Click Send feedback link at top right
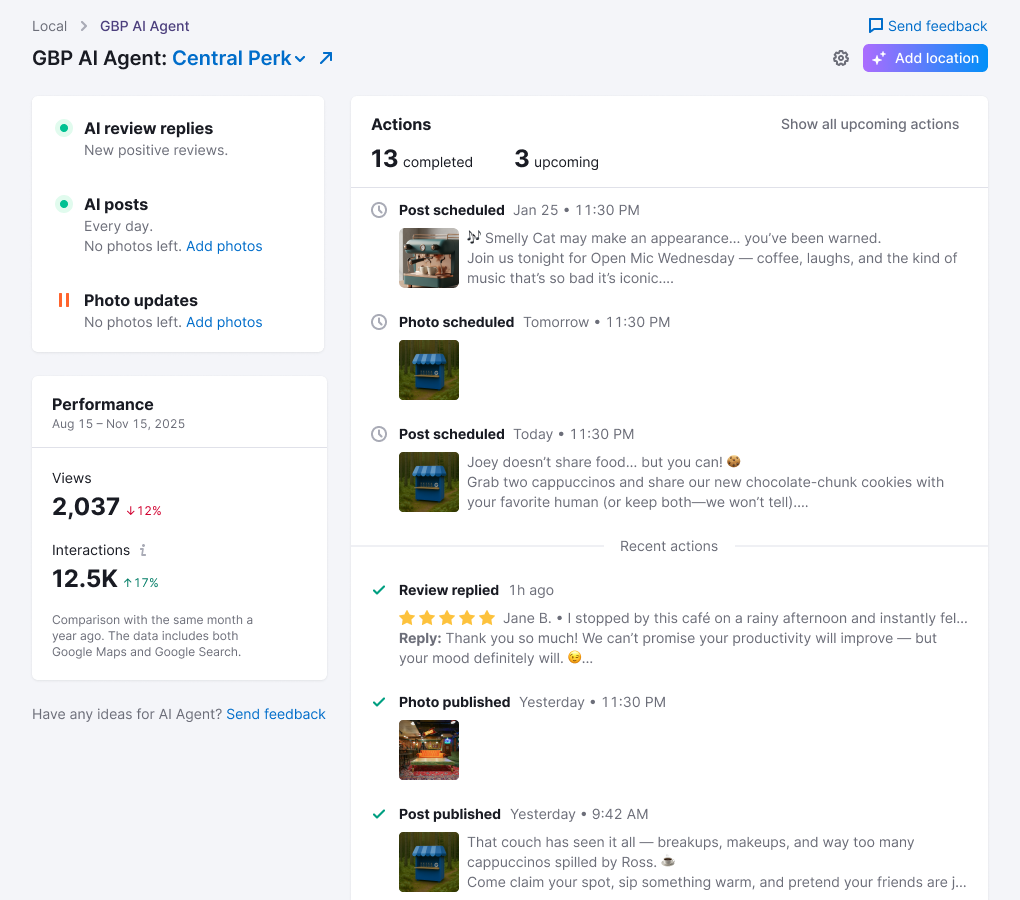This screenshot has width=1020, height=900. click(x=937, y=26)
